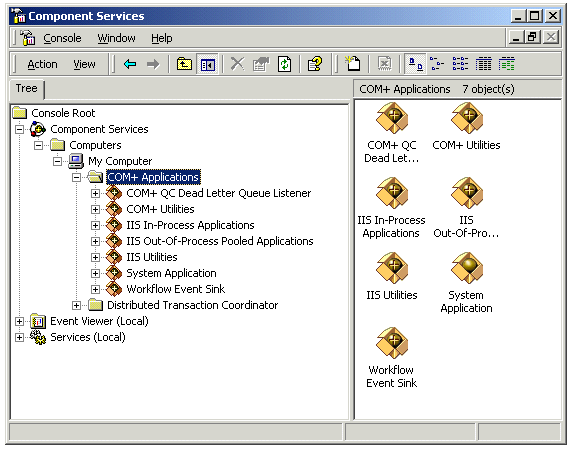Screen dimensions: 574x454
Task: Select Console Root in the tree
Action: click(63, 113)
